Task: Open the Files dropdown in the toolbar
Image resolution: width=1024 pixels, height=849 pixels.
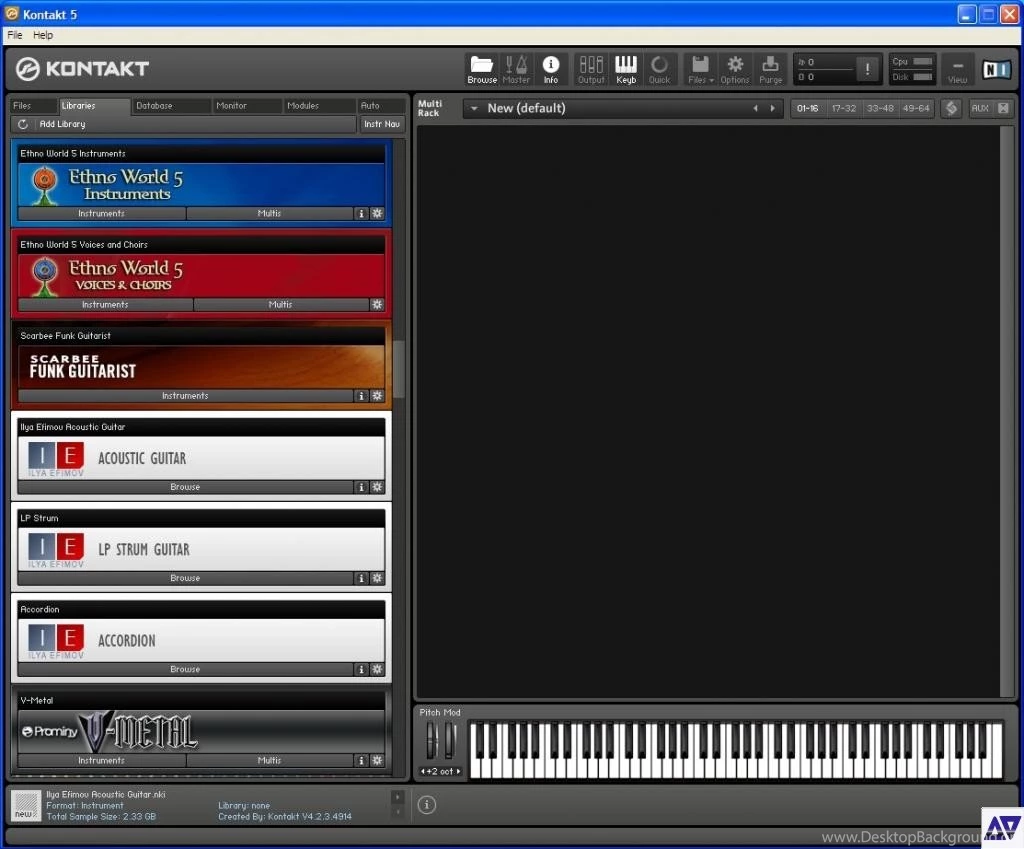Action: click(700, 69)
